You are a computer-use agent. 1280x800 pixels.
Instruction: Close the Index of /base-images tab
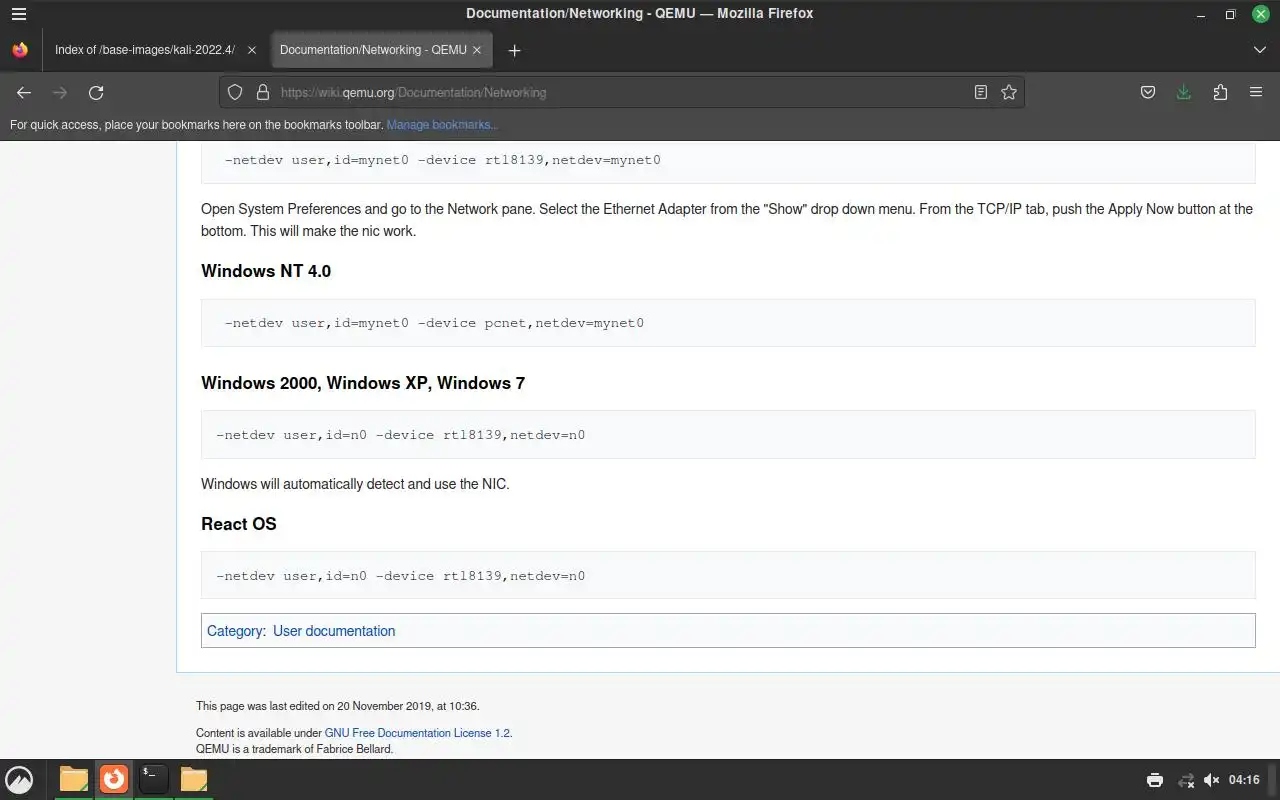click(252, 50)
